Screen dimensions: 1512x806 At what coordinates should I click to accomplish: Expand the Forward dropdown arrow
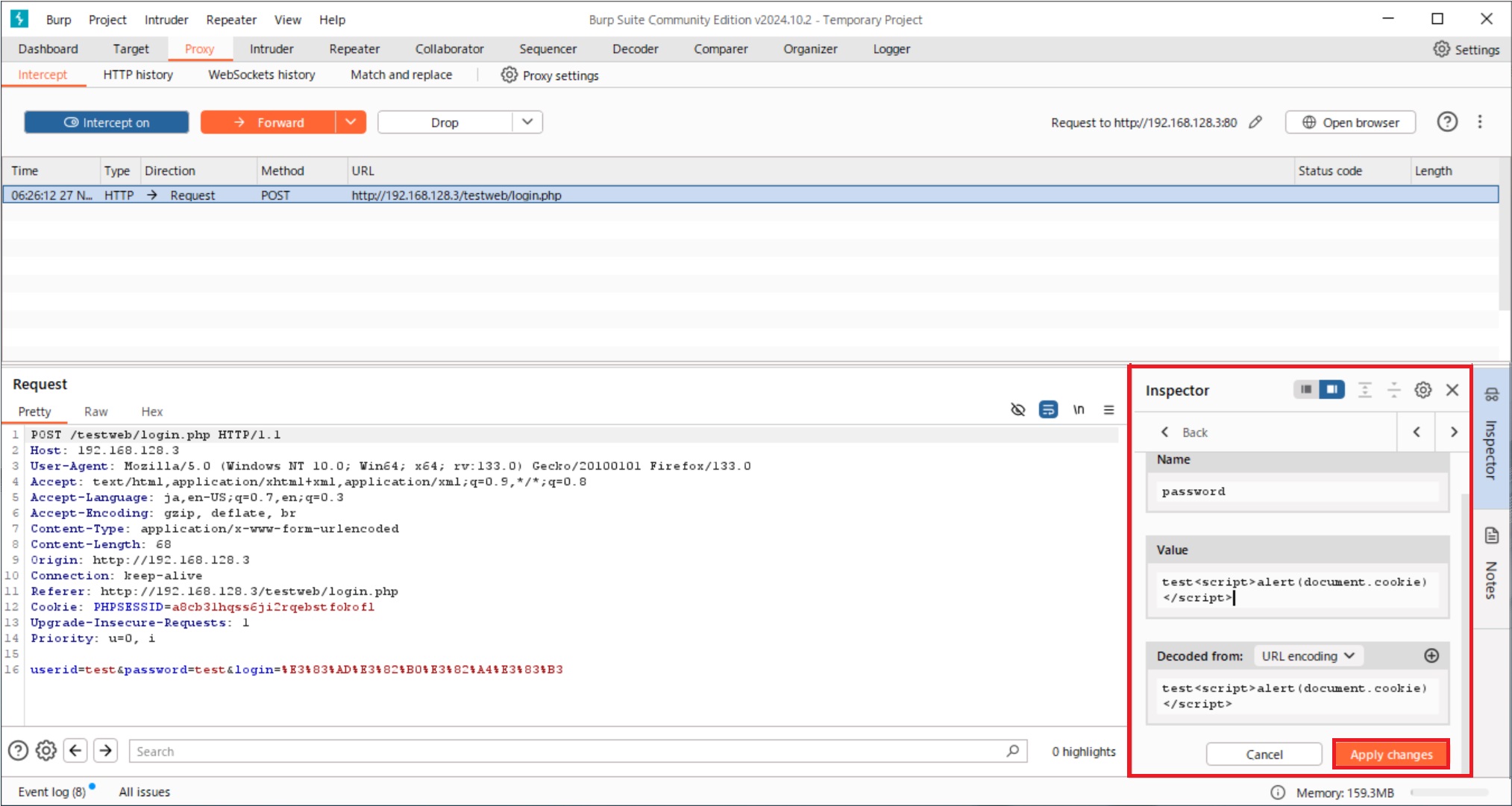[351, 122]
